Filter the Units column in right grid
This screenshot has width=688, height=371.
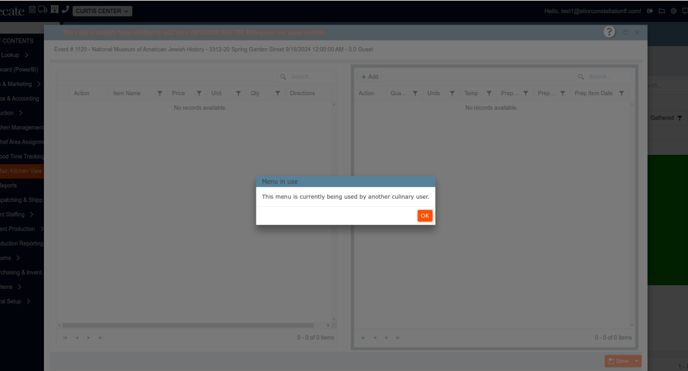point(452,93)
